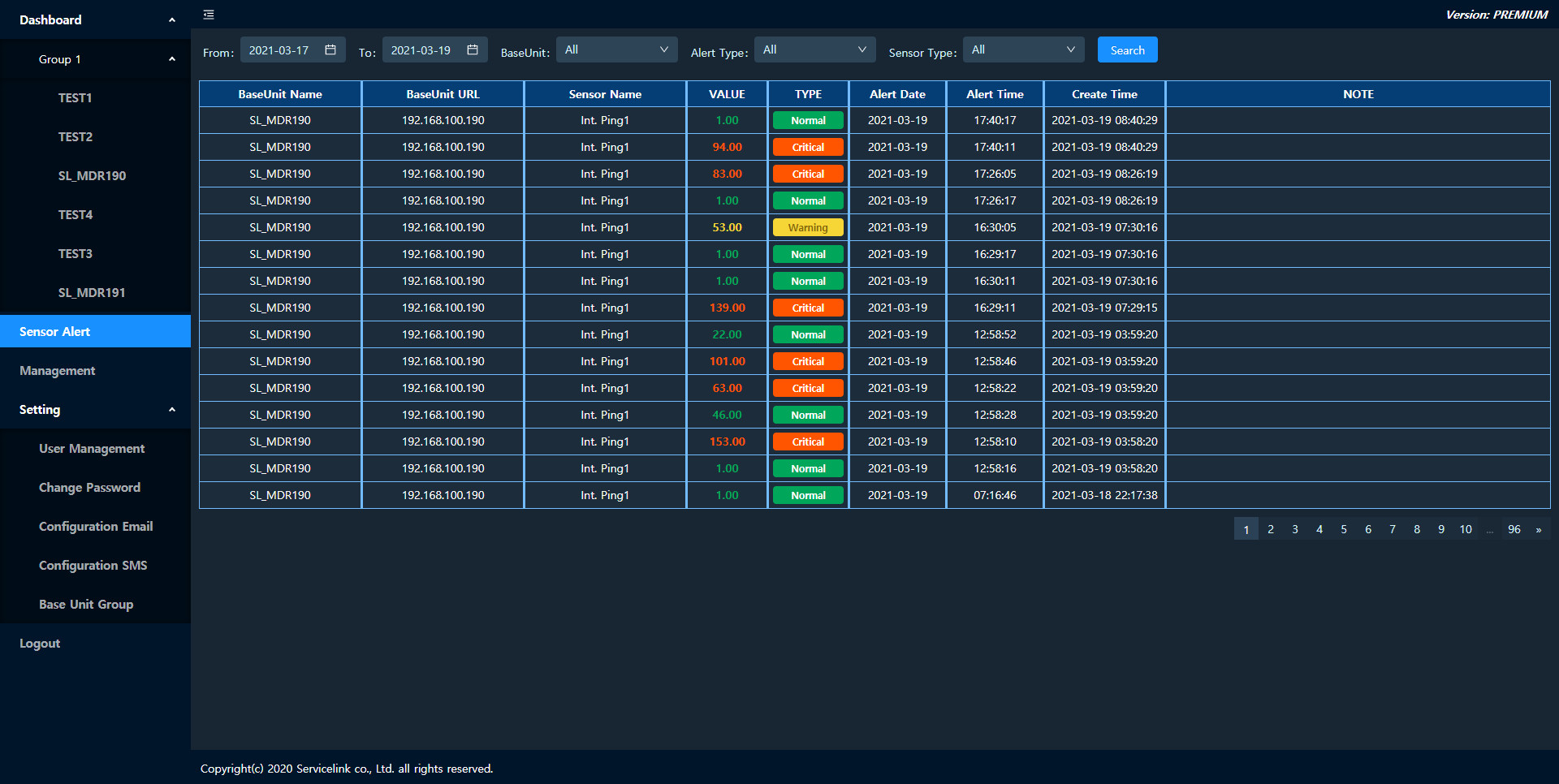Image resolution: width=1559 pixels, height=784 pixels.
Task: Go to next page using » arrow
Action: [1538, 529]
